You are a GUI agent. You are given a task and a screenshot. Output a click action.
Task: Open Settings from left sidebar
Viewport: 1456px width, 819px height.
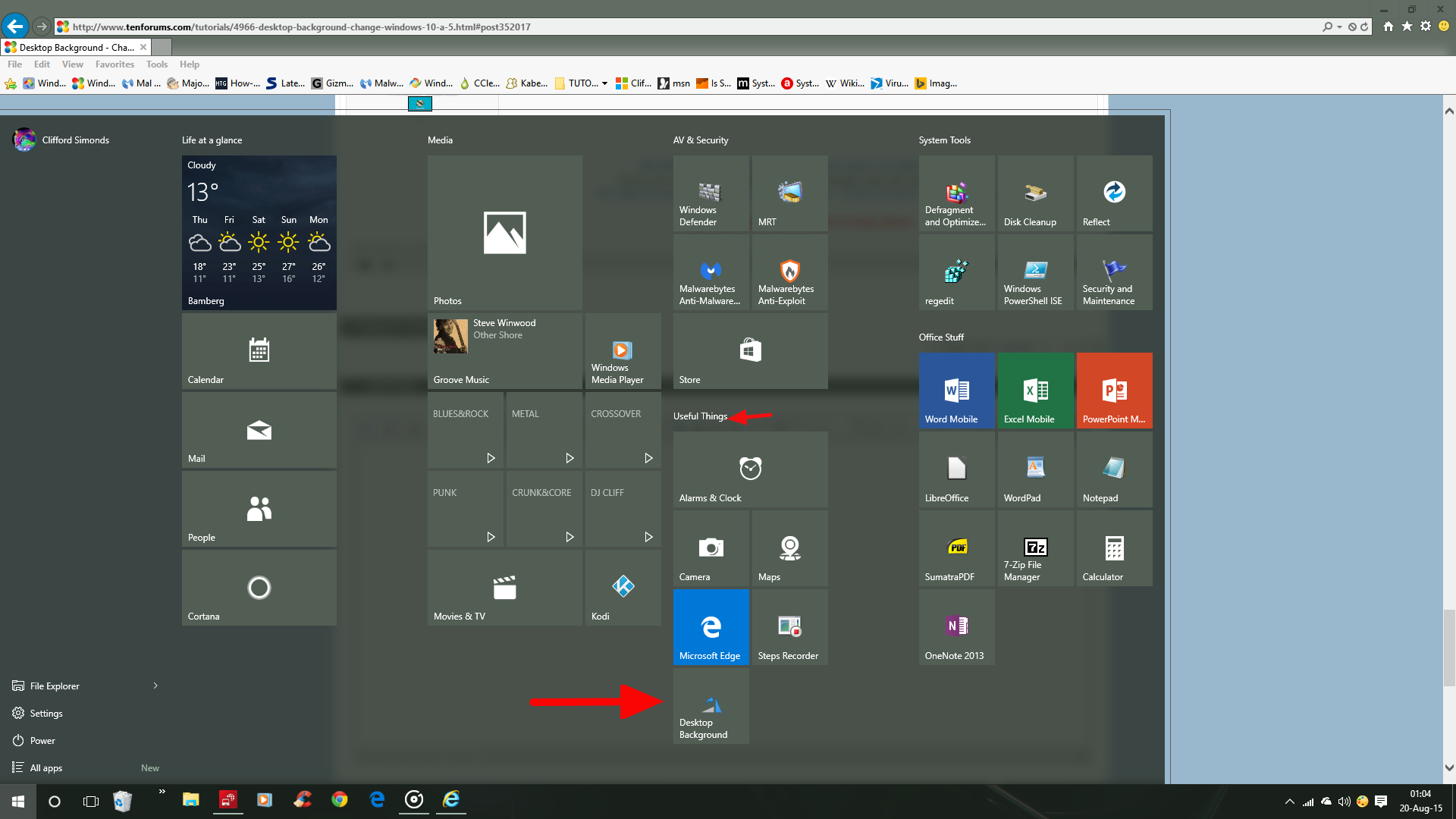click(x=45, y=712)
